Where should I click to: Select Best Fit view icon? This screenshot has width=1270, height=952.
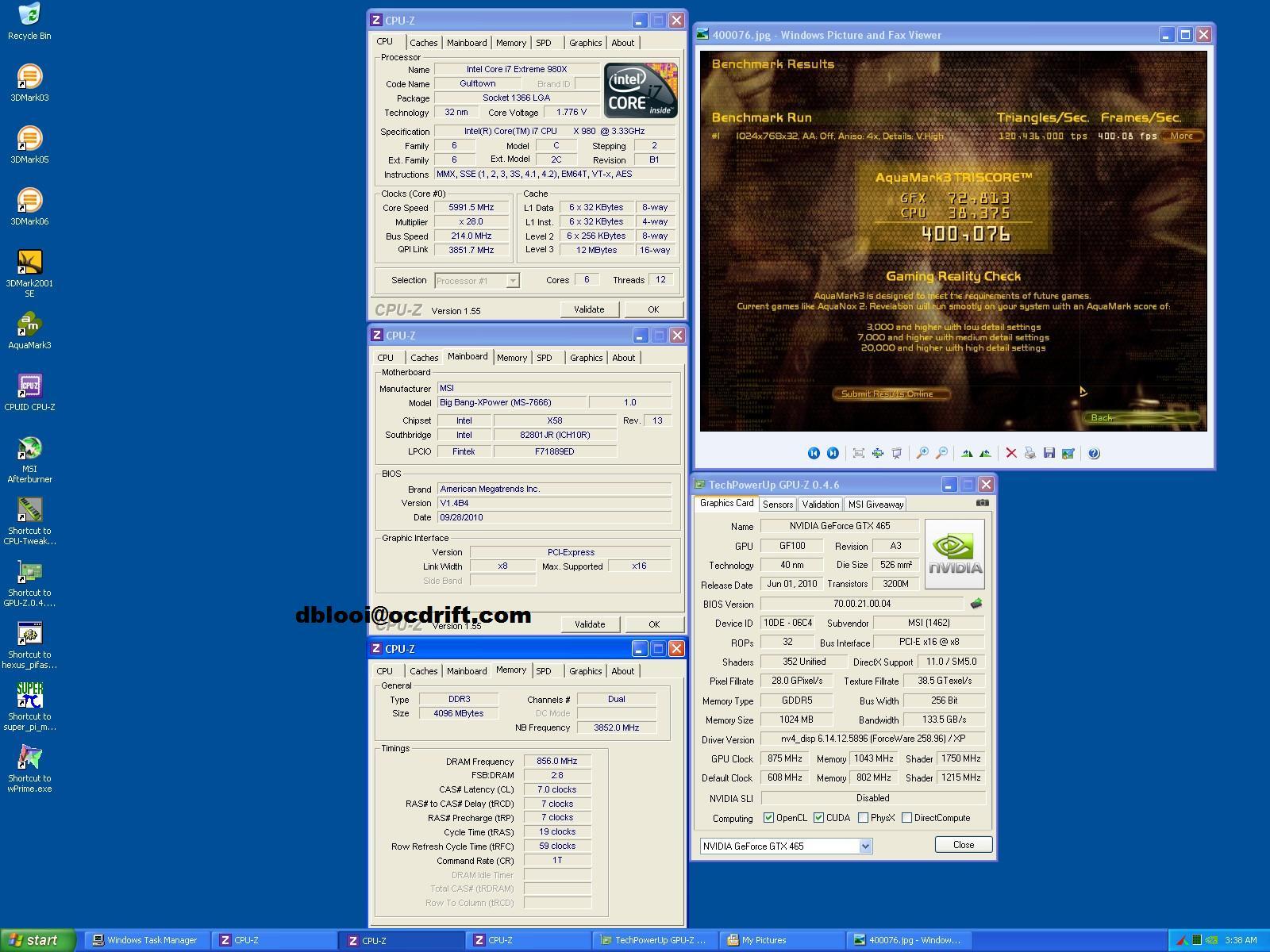[859, 453]
